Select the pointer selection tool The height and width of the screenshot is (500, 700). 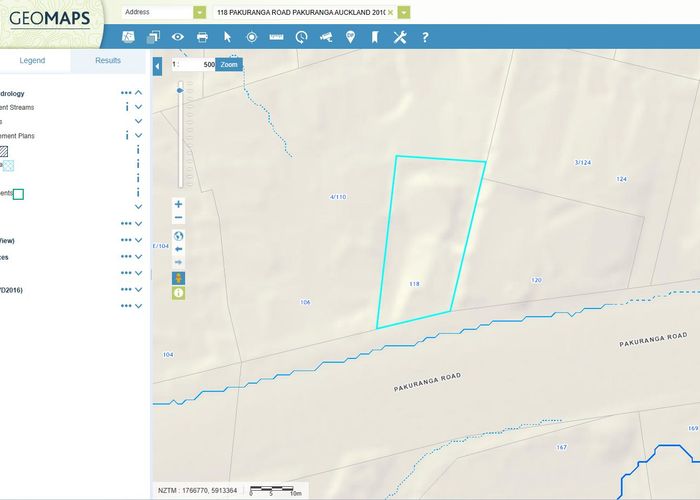pyautogui.click(x=227, y=37)
